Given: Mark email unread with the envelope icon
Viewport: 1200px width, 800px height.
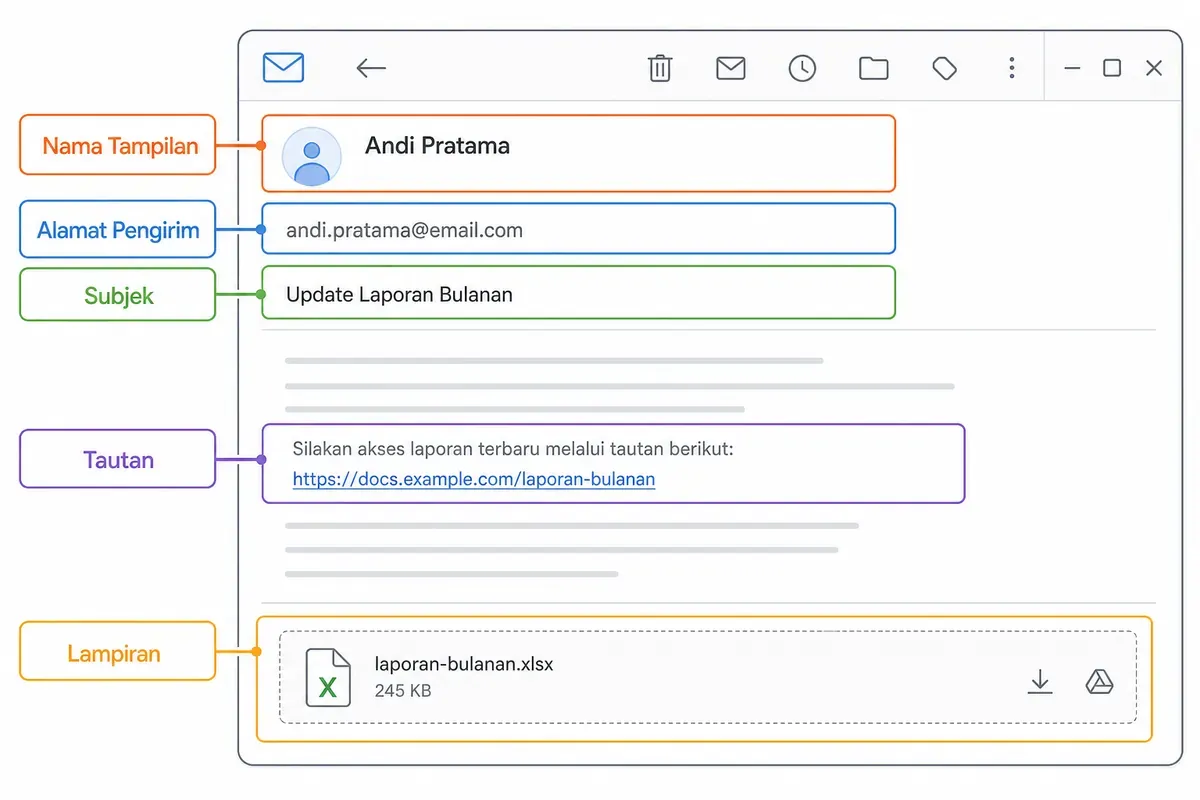Looking at the screenshot, I should (731, 68).
